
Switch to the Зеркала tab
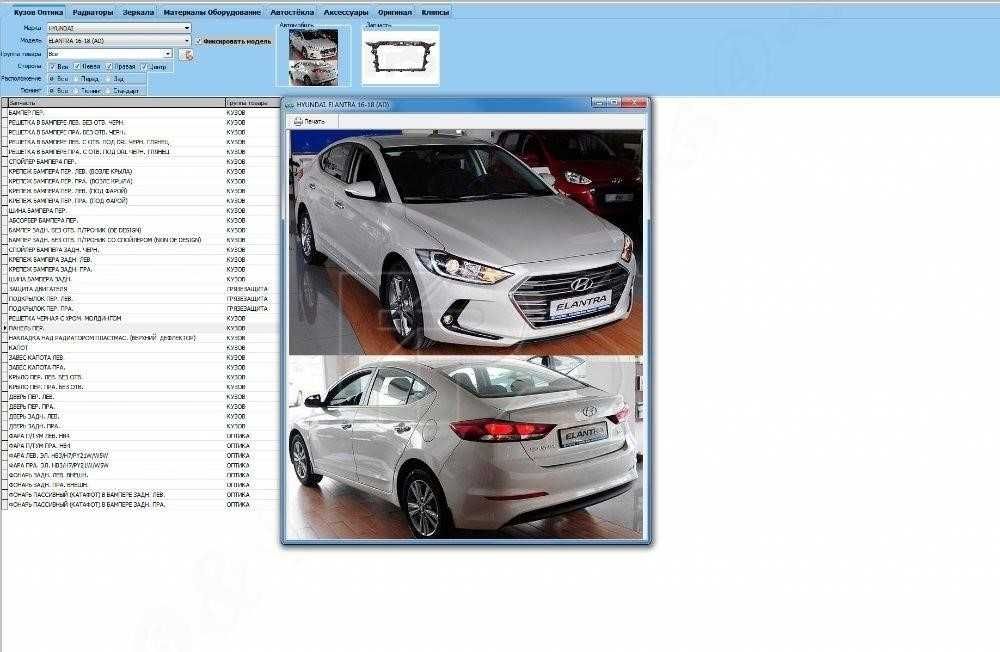(138, 12)
